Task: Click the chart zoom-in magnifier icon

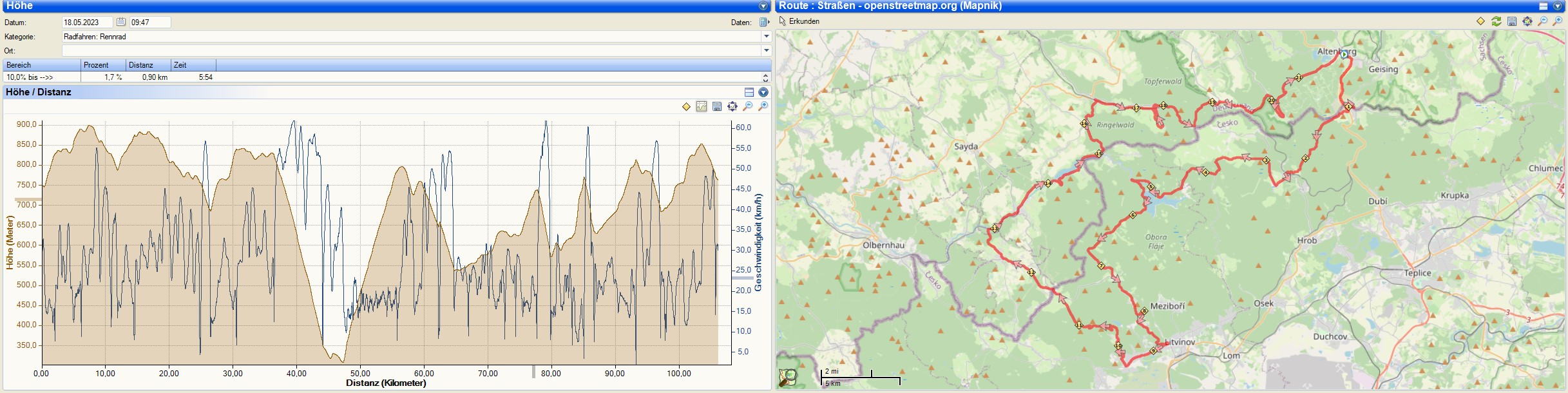Action: tap(763, 106)
